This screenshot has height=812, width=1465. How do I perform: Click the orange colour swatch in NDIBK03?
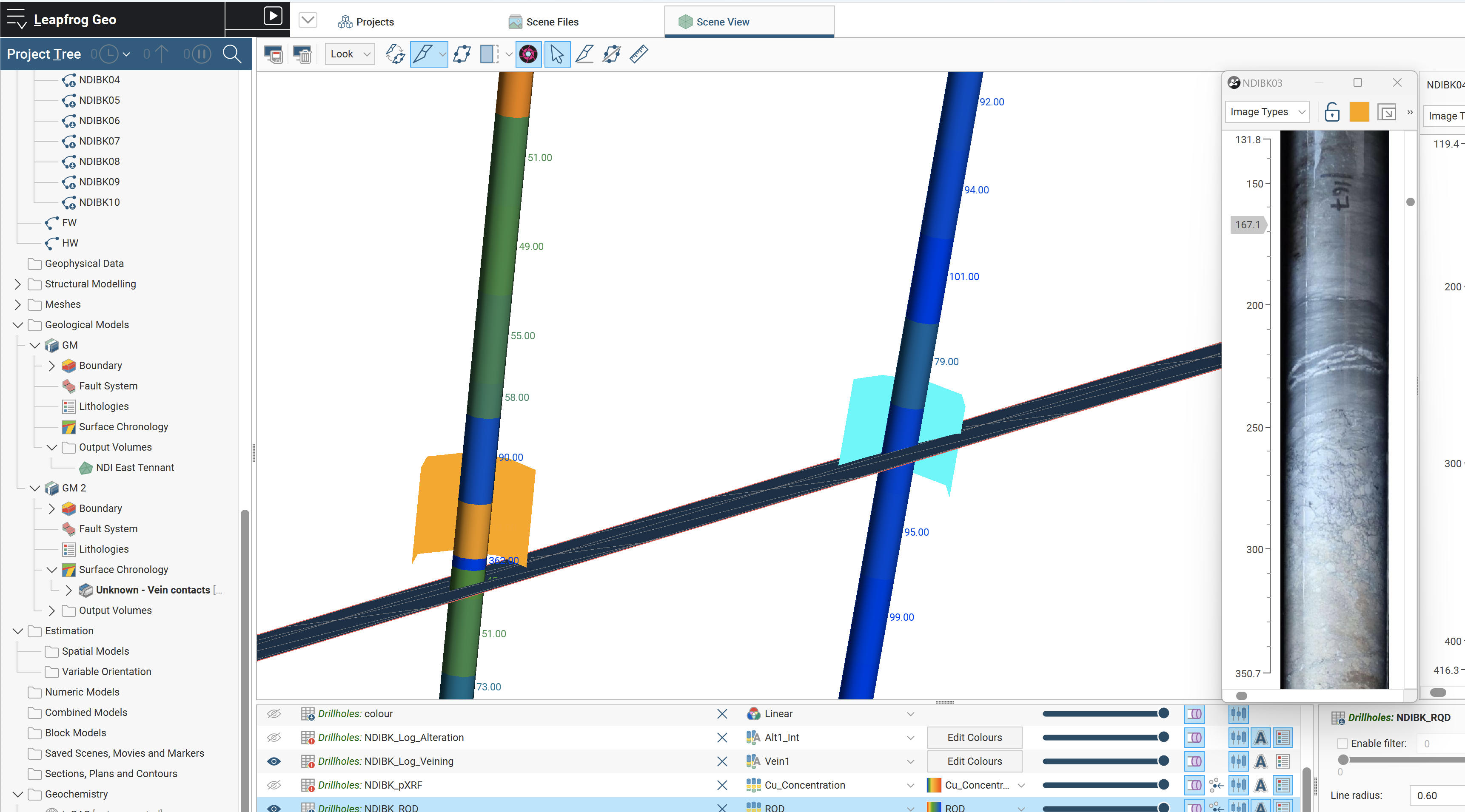coord(1359,112)
